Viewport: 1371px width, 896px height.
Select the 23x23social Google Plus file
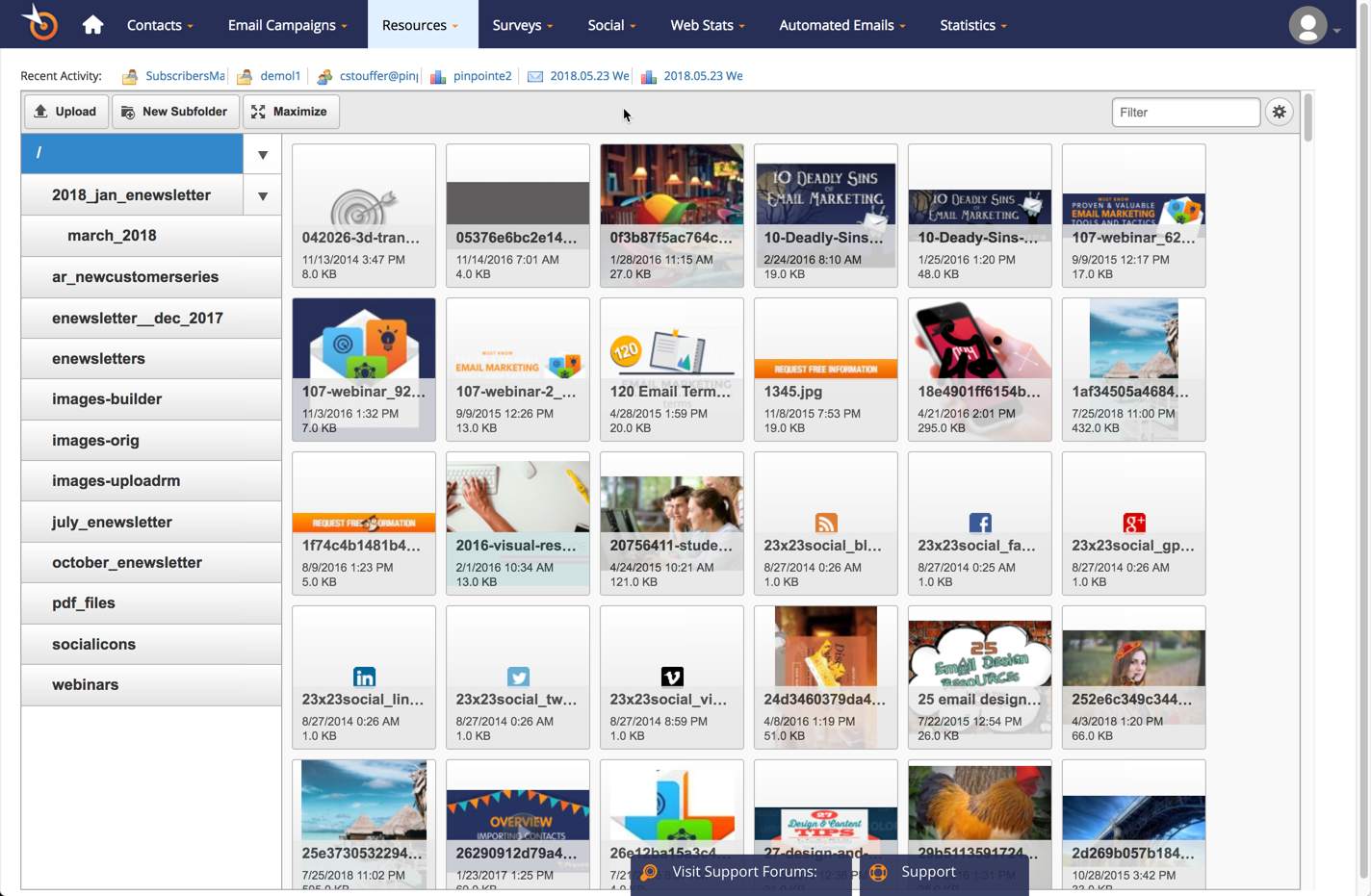pos(1134,524)
